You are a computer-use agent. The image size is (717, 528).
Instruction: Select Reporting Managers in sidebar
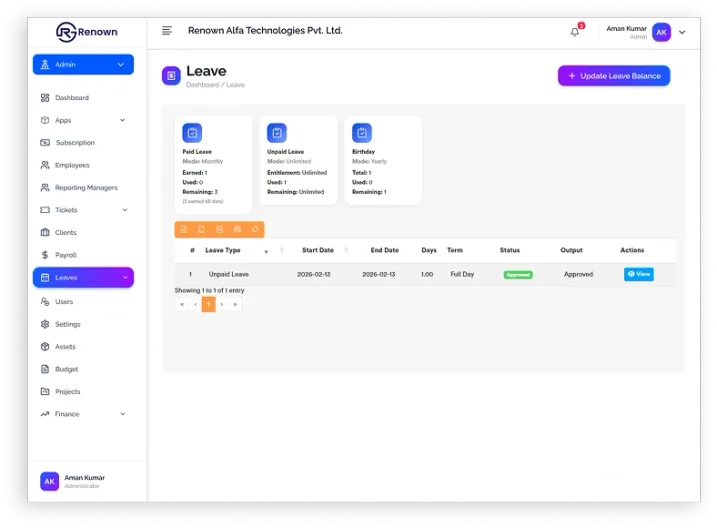[86, 188]
